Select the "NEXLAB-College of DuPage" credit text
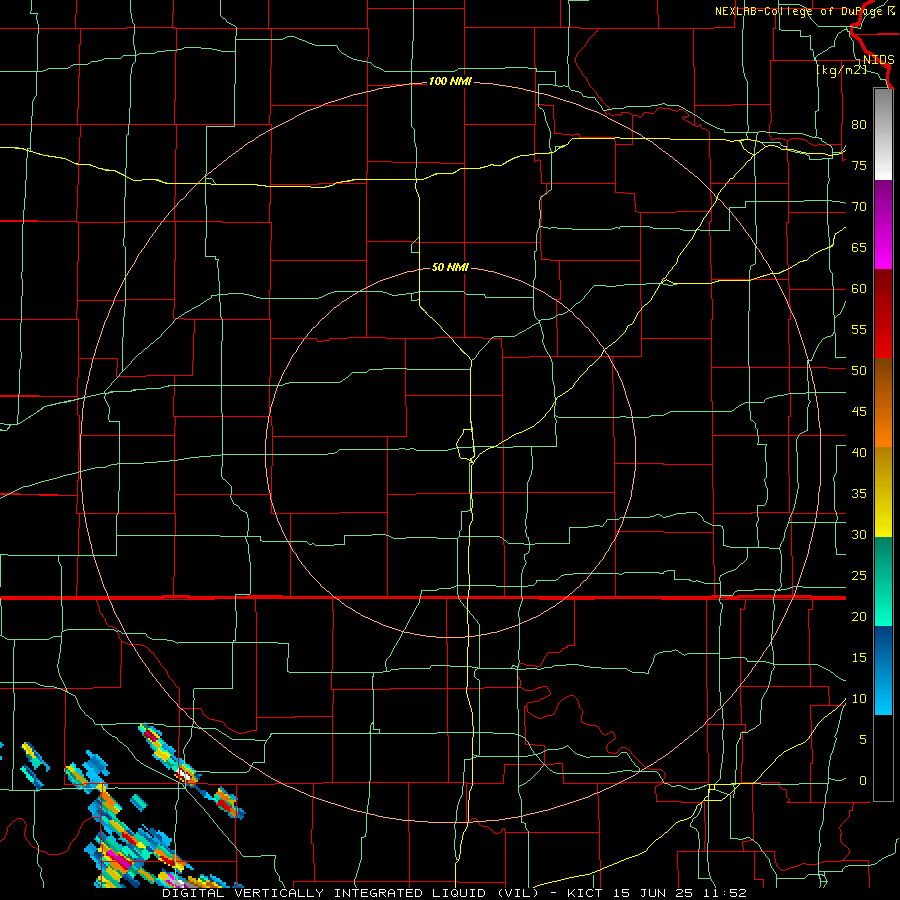The height and width of the screenshot is (900, 900). point(798,11)
